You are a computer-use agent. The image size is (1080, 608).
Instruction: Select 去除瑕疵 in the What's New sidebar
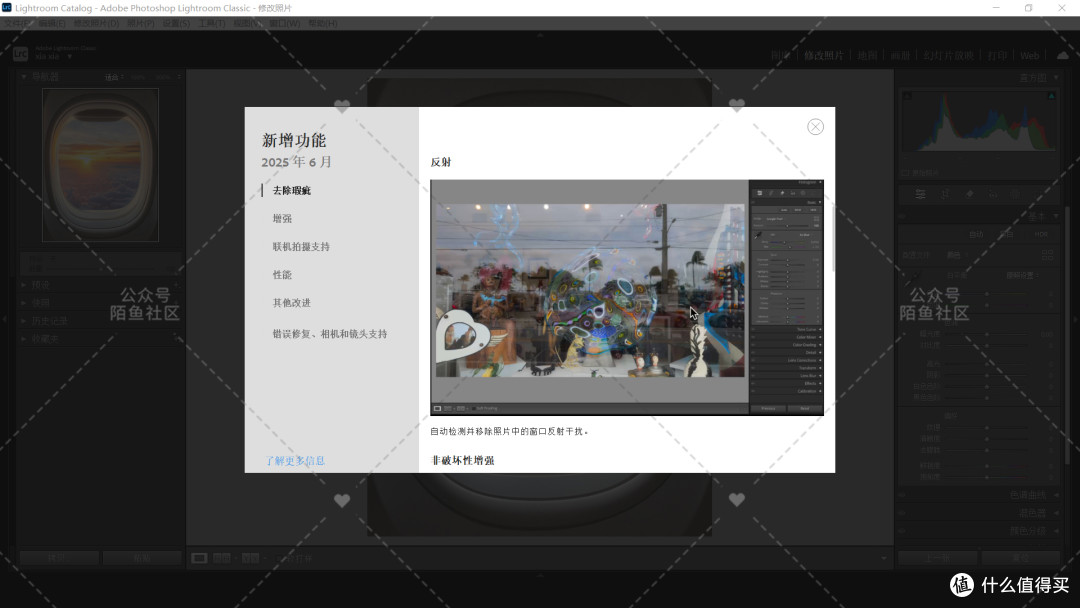[291, 191]
